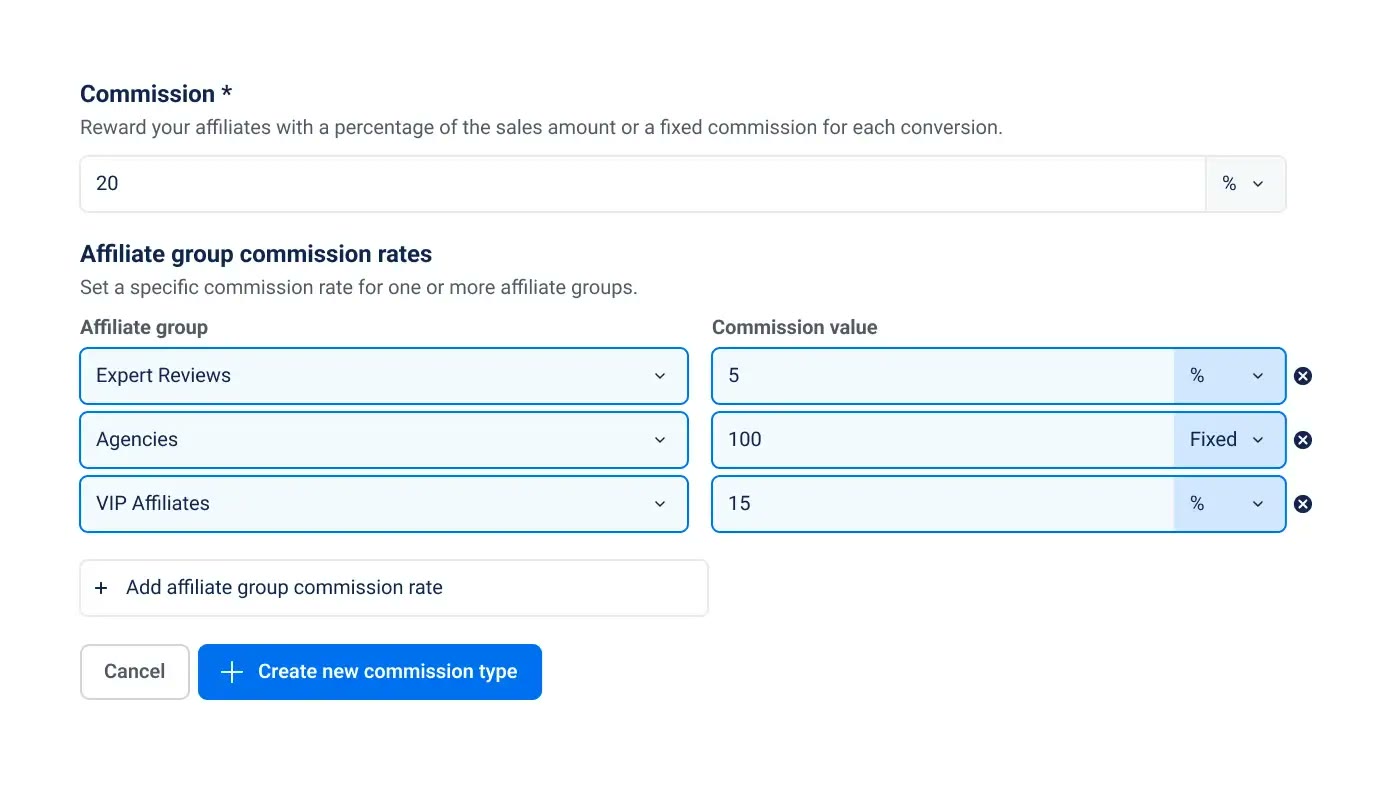Click the VIP Affiliates value field showing 15
The height and width of the screenshot is (788, 1400).
click(x=943, y=504)
